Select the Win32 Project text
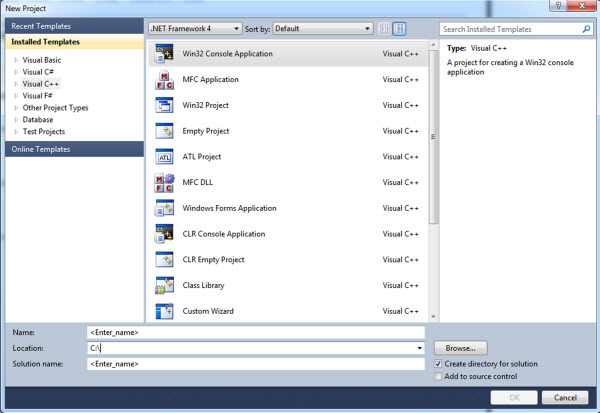The height and width of the screenshot is (413, 600). [205, 105]
